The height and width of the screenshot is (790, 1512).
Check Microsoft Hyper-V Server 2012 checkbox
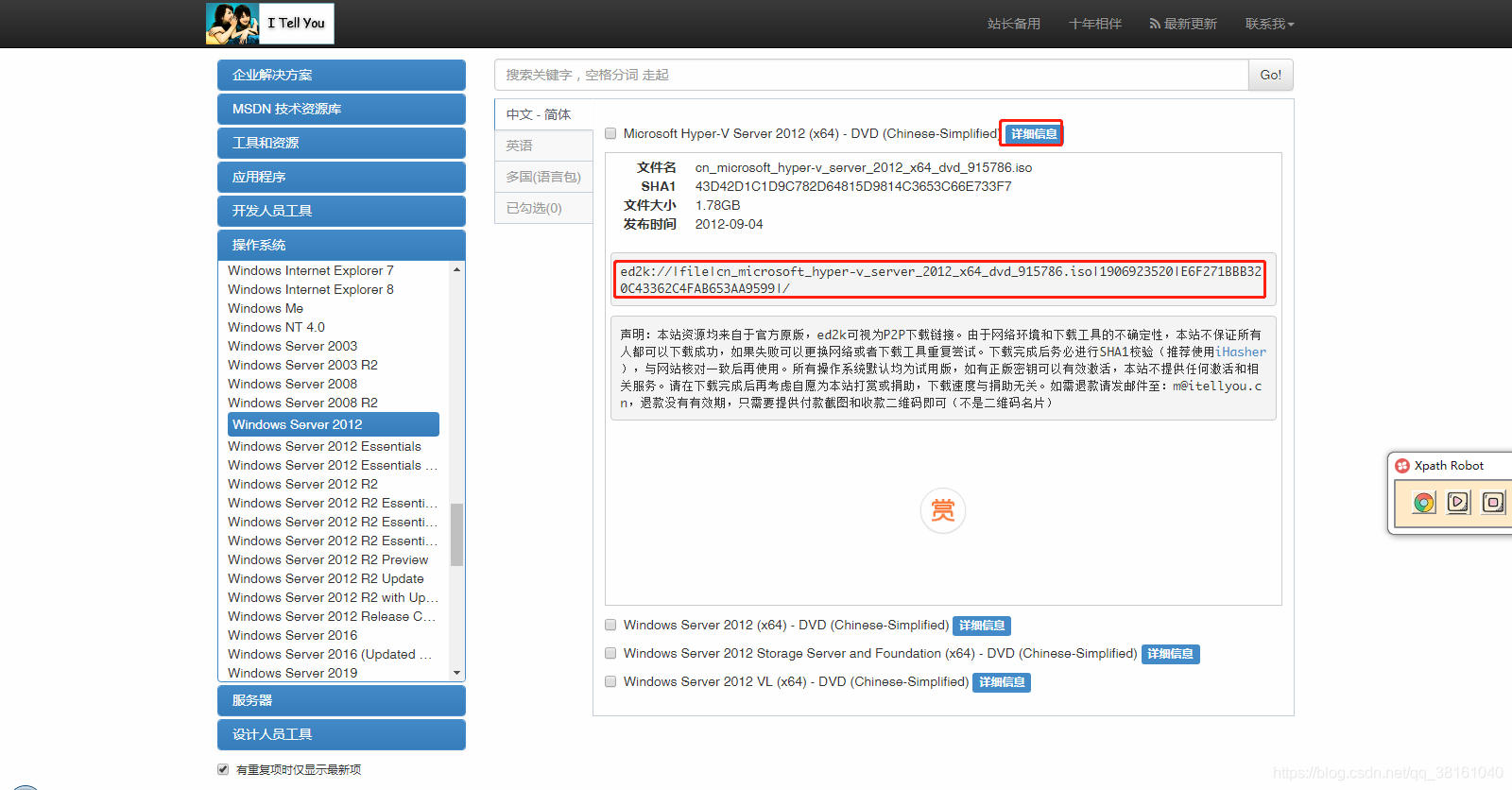(x=610, y=133)
